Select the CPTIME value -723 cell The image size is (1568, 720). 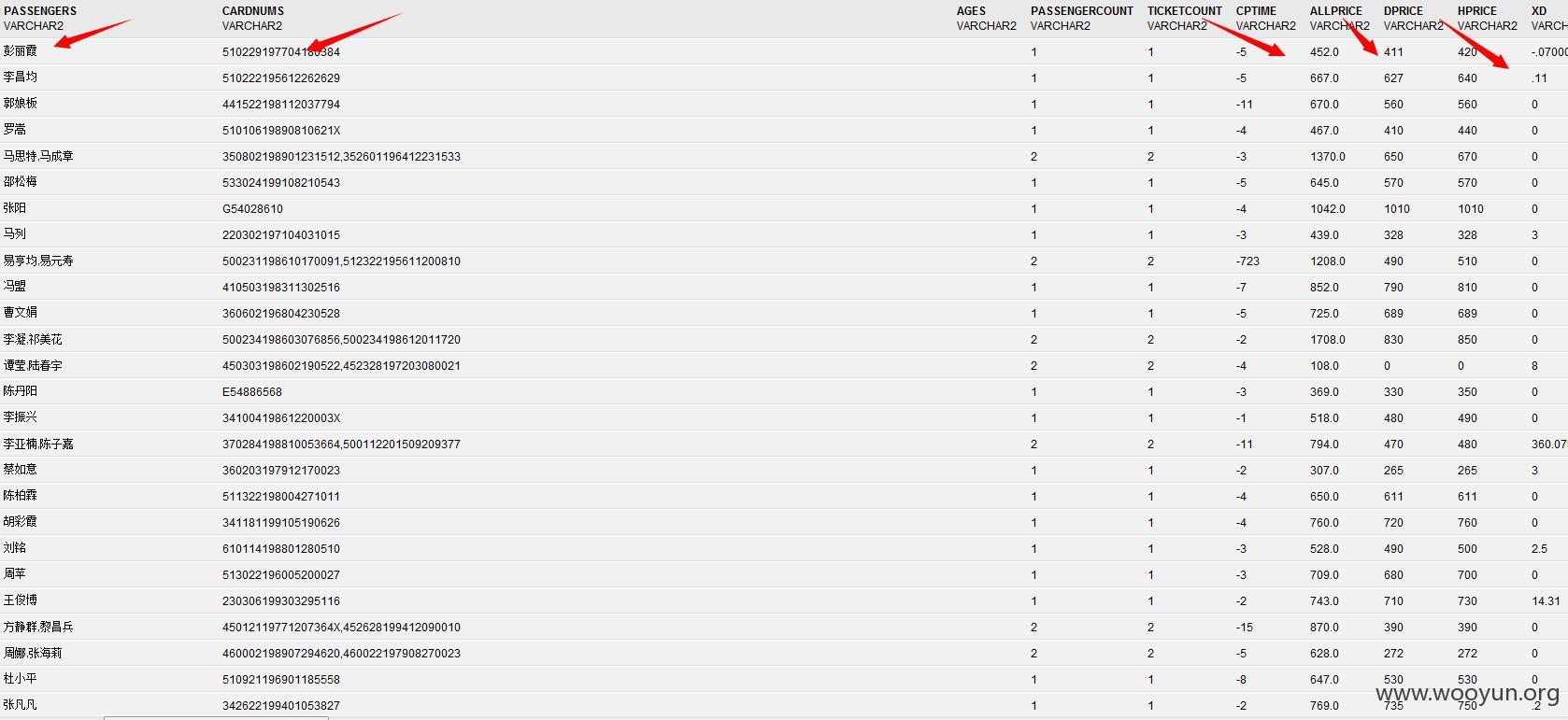[x=1247, y=261]
